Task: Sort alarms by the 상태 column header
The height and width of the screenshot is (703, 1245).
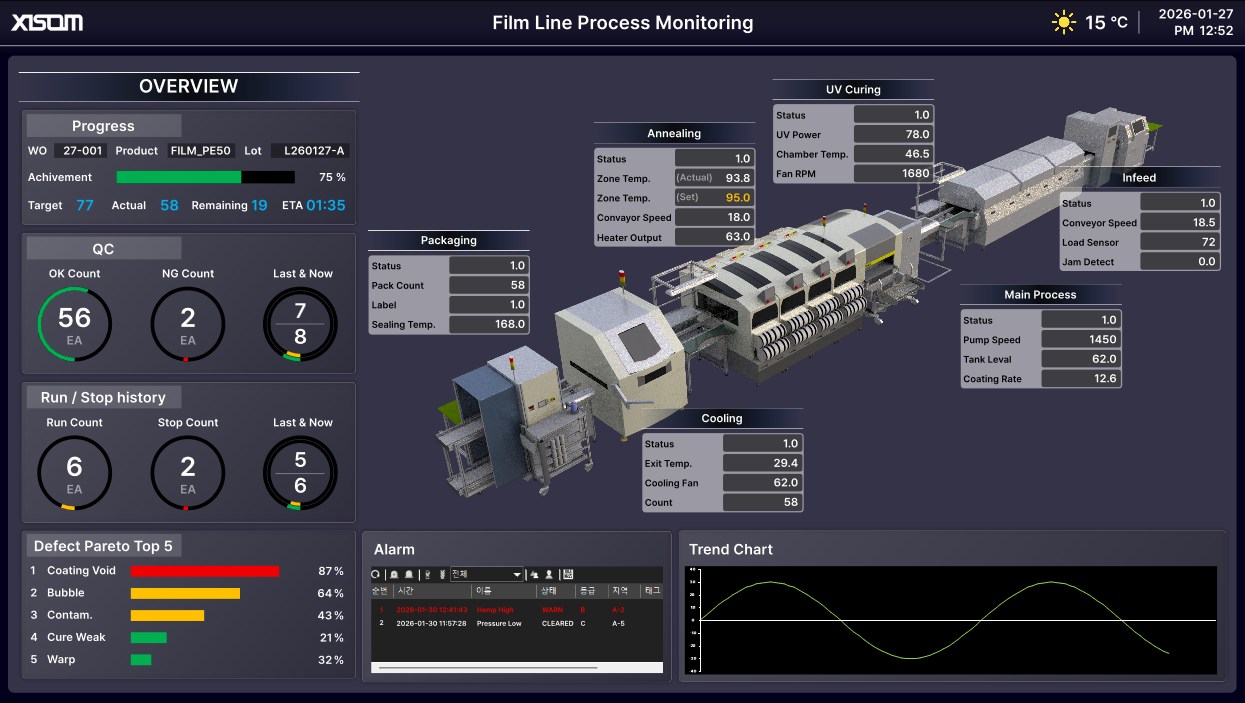Action: (548, 591)
